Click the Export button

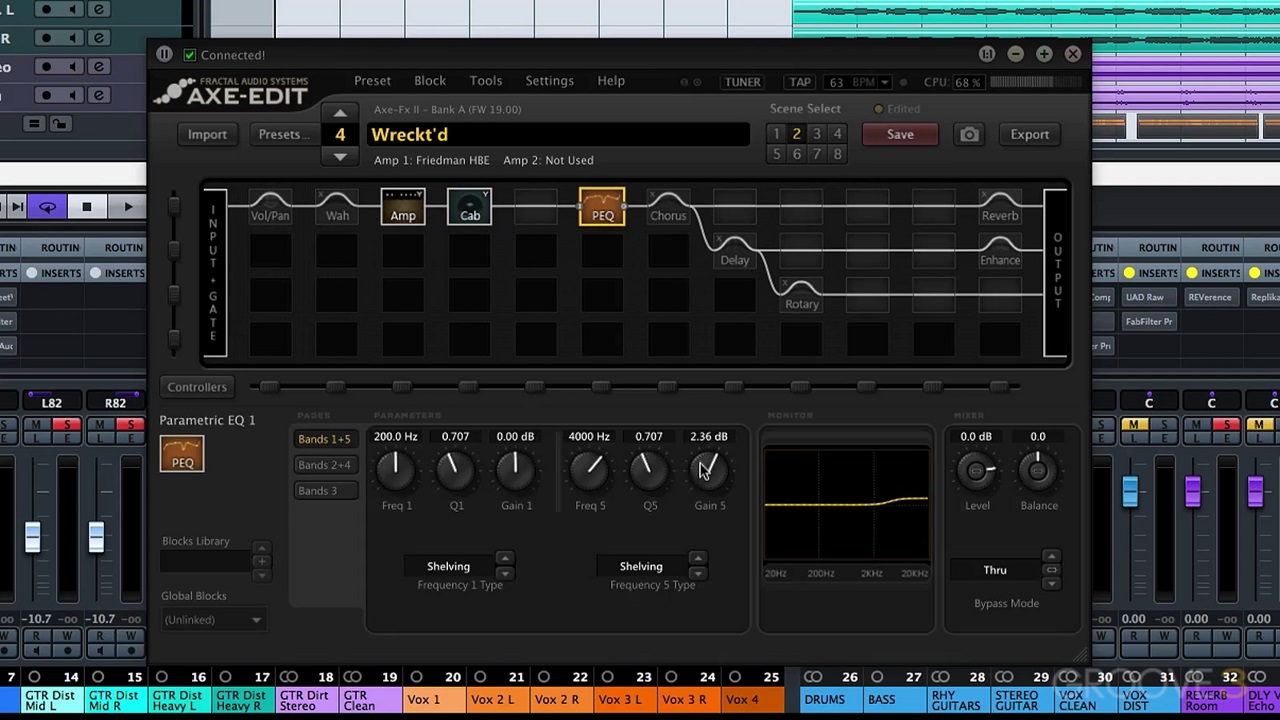click(1030, 134)
